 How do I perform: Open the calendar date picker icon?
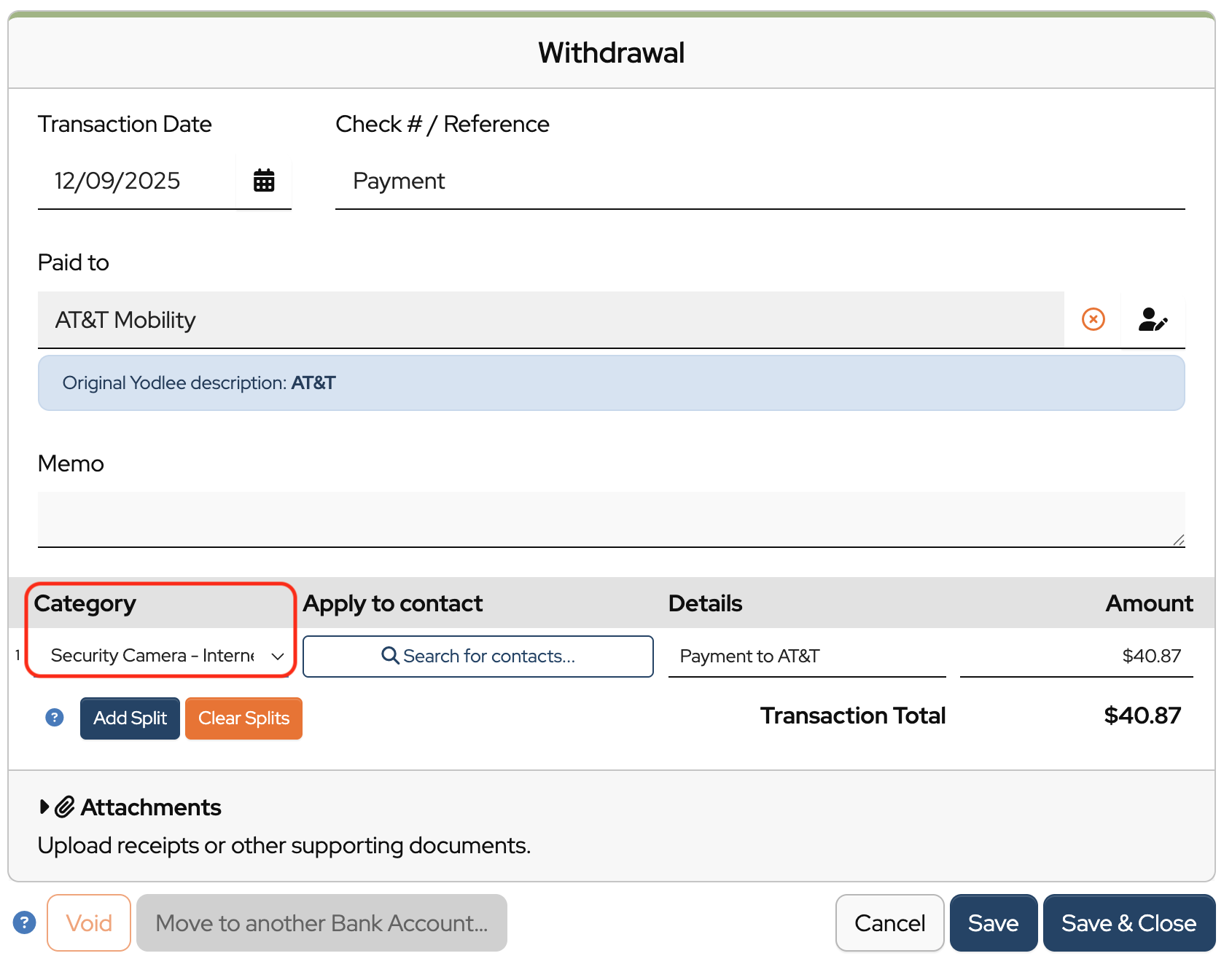pos(264,181)
